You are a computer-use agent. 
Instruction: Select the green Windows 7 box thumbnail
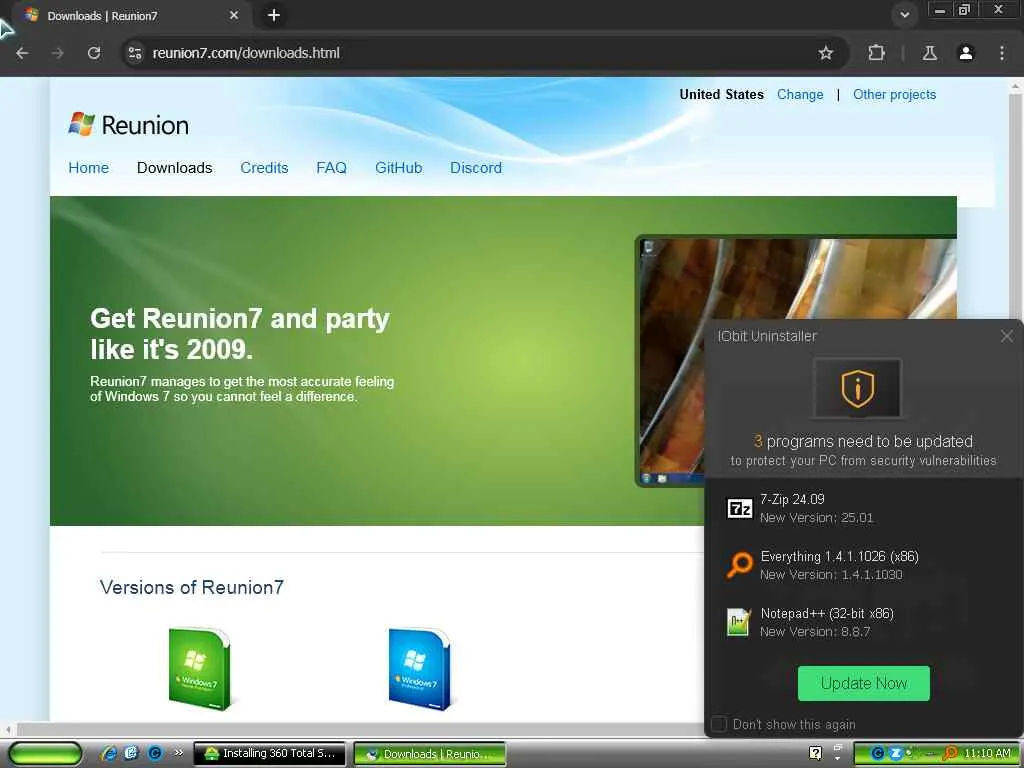[200, 668]
